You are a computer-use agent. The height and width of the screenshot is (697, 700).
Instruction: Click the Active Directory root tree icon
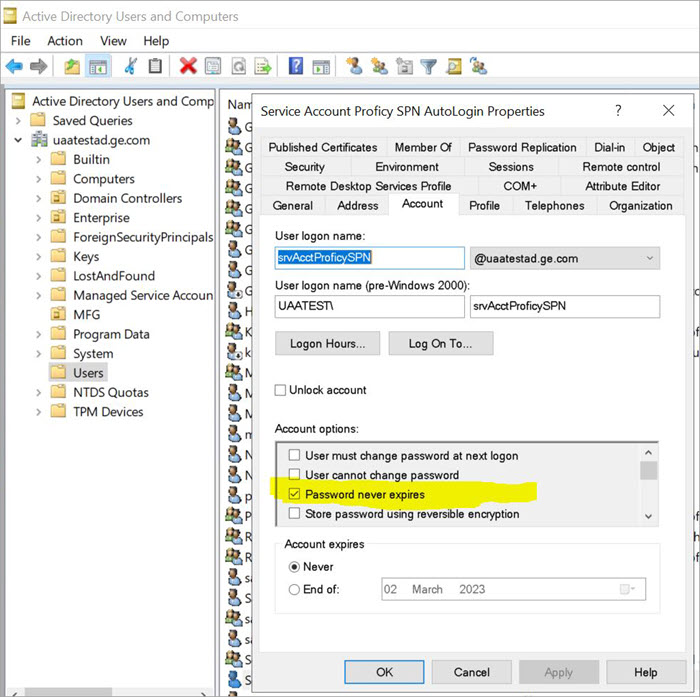[x=19, y=101]
